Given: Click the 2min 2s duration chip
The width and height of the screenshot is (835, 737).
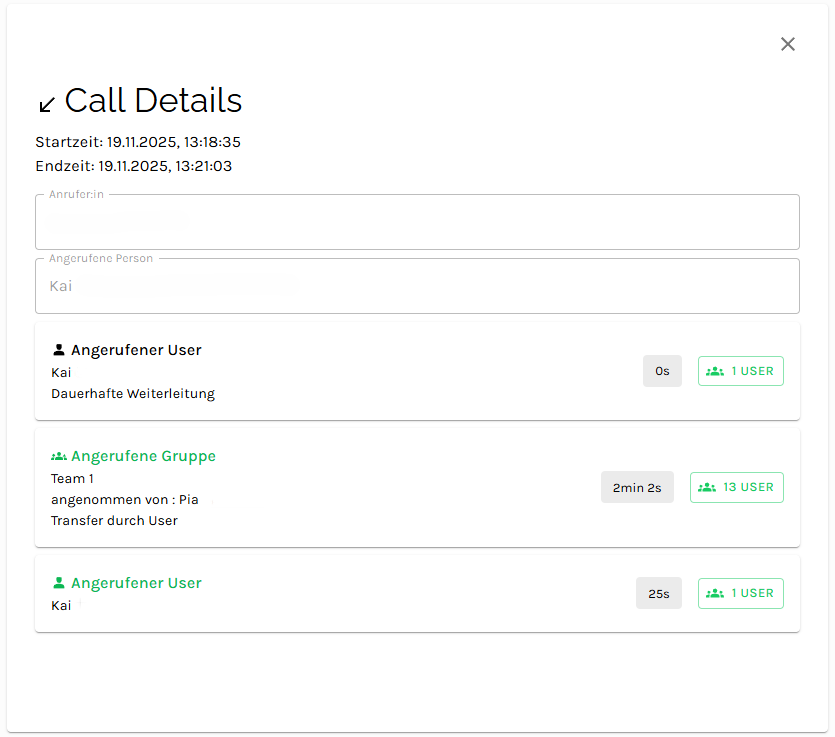Looking at the screenshot, I should pos(637,487).
